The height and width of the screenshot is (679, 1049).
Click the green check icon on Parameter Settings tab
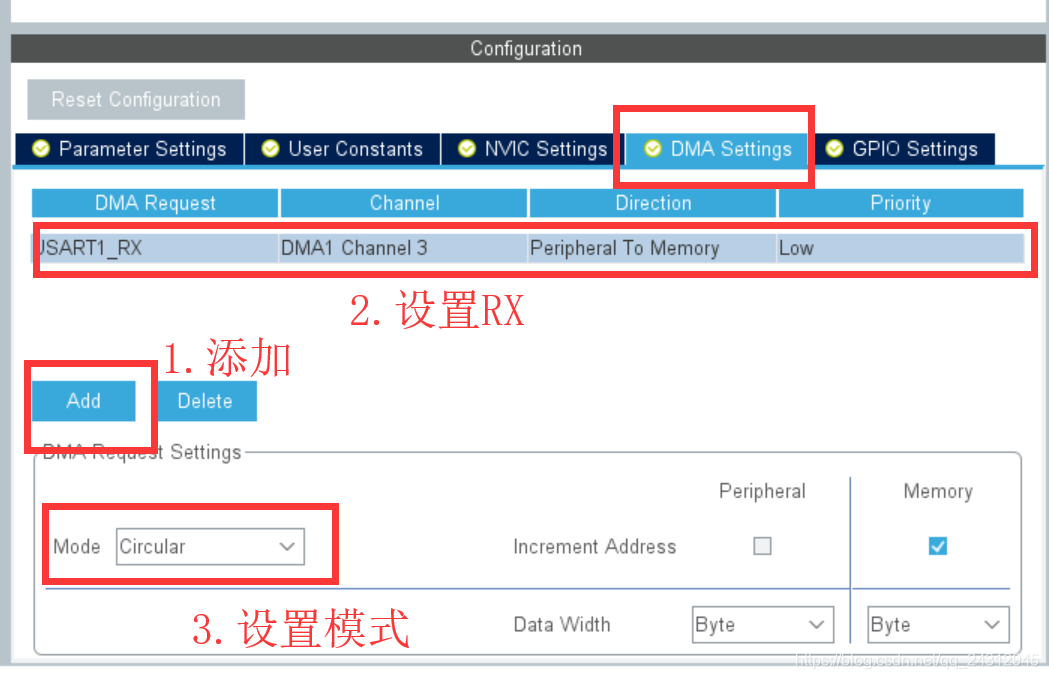coord(40,148)
